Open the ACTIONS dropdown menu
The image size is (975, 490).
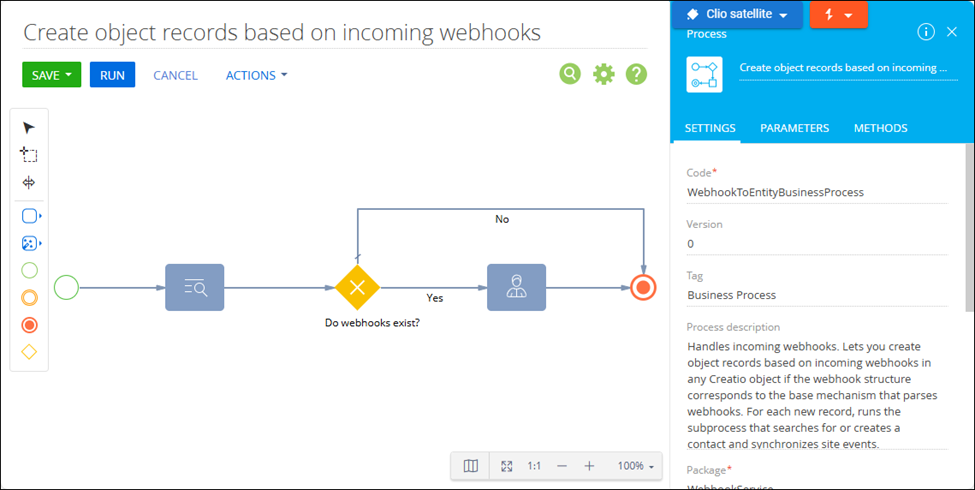[257, 75]
